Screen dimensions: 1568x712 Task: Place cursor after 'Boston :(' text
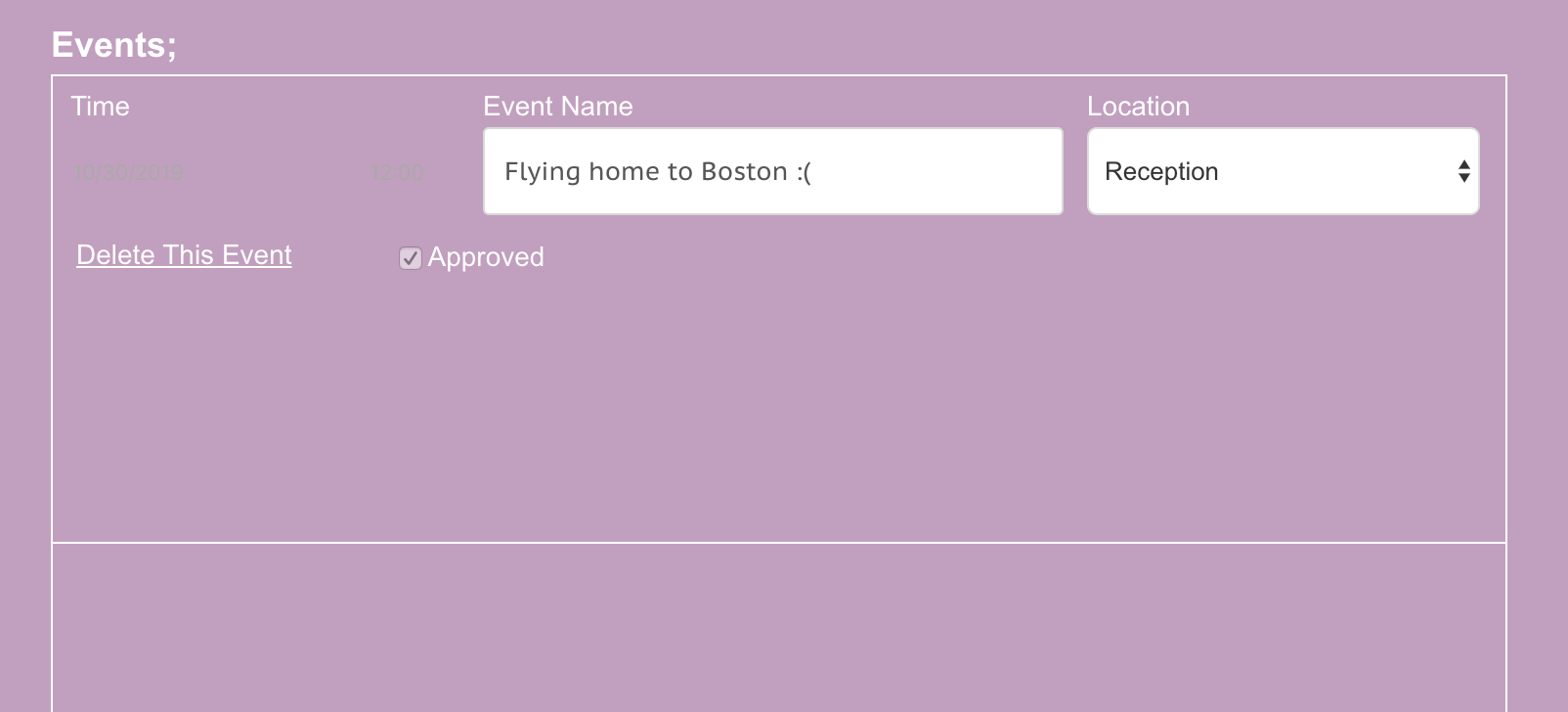813,171
